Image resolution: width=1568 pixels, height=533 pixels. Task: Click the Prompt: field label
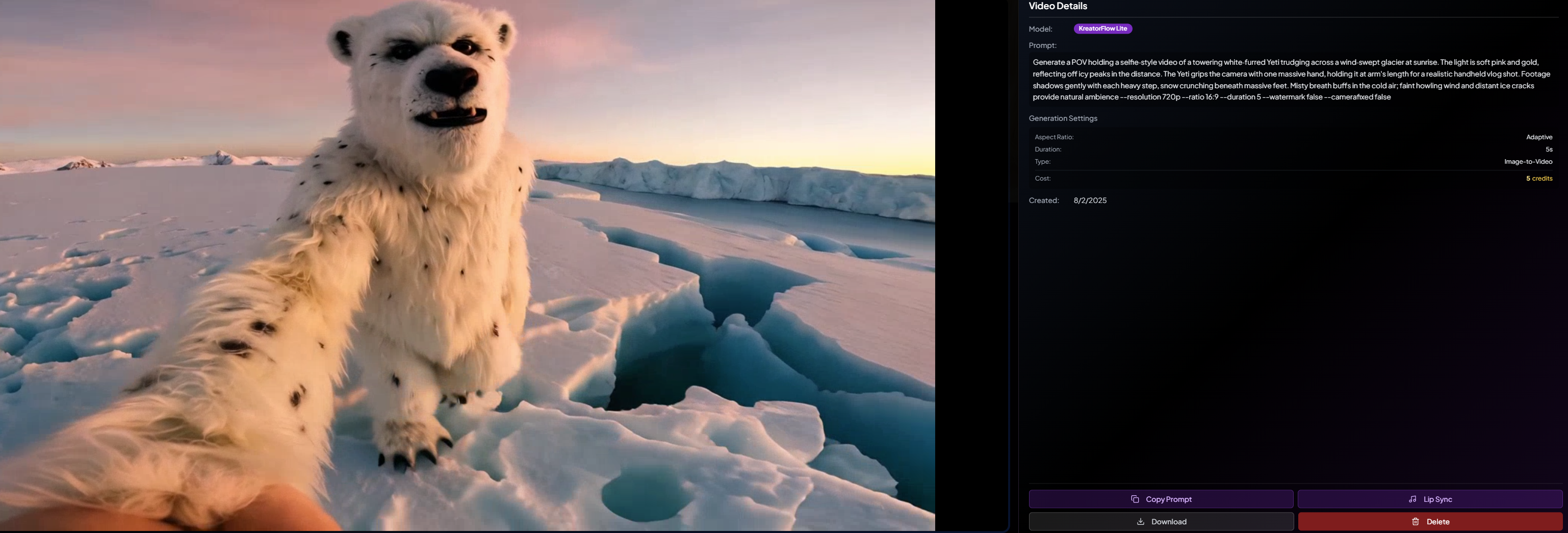click(1042, 46)
